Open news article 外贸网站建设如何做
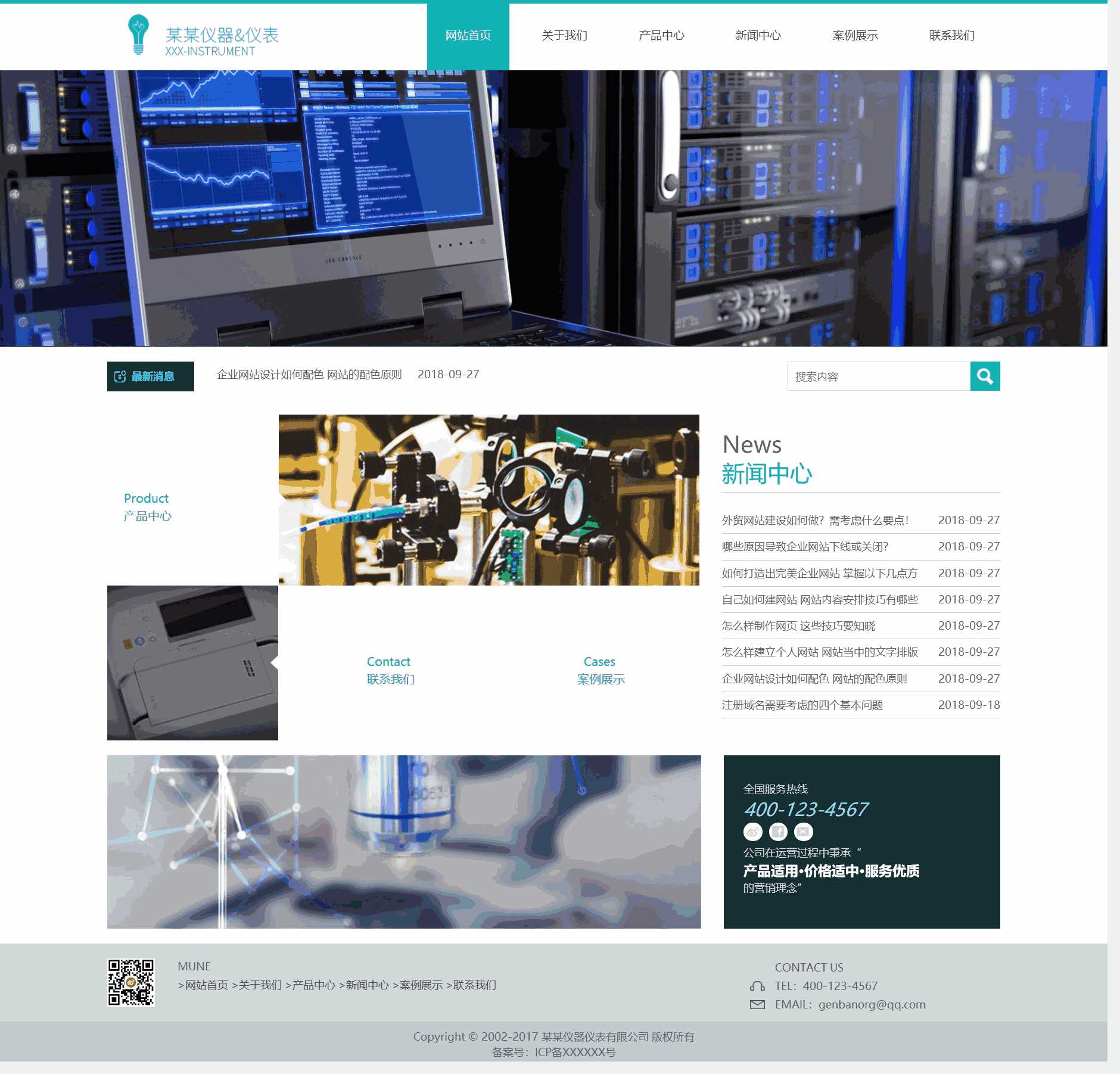 (x=815, y=521)
